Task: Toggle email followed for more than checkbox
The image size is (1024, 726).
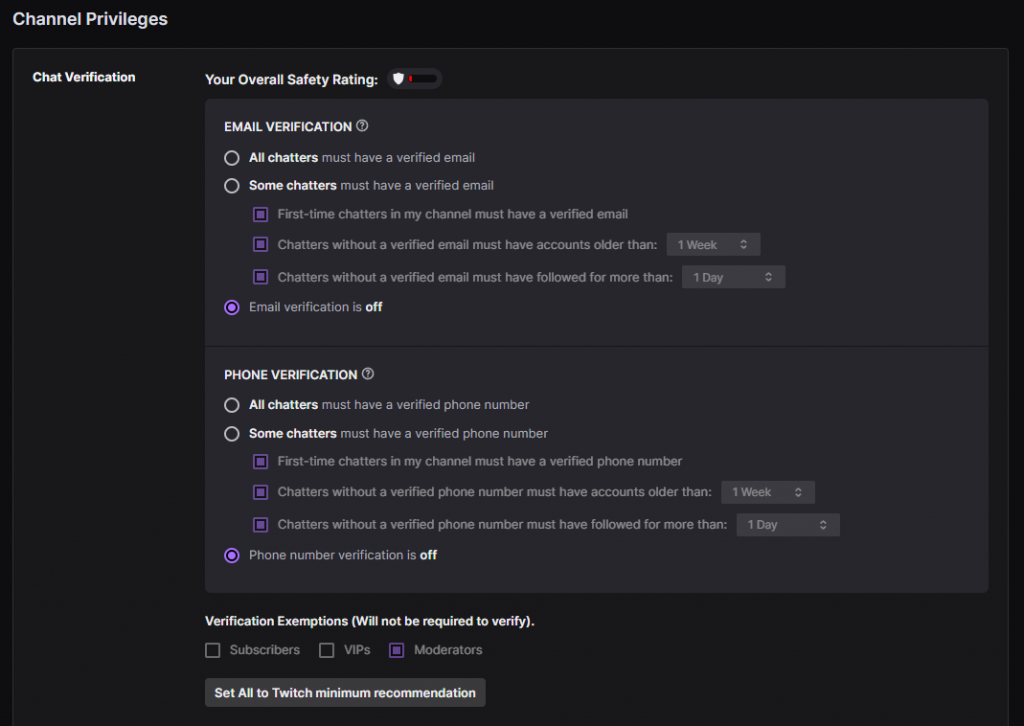Action: tap(261, 277)
